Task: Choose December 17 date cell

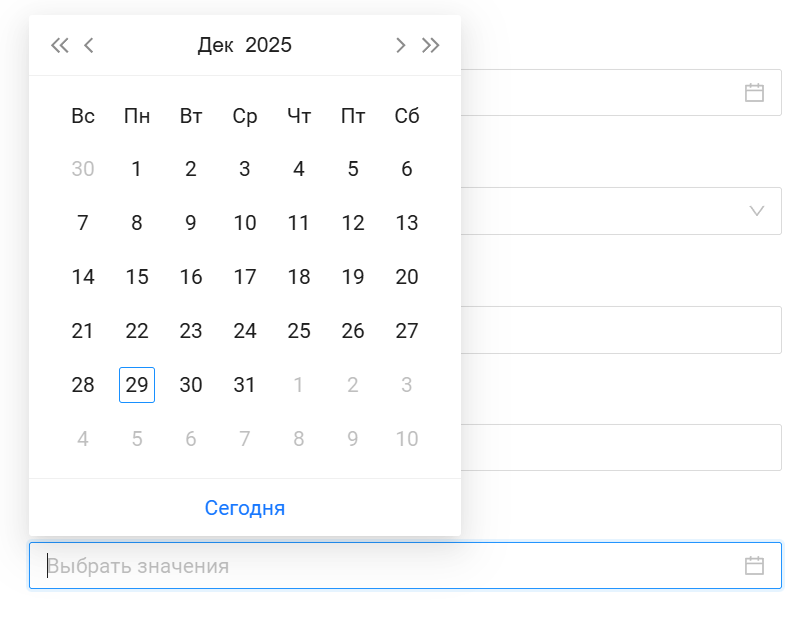Action: point(245,277)
